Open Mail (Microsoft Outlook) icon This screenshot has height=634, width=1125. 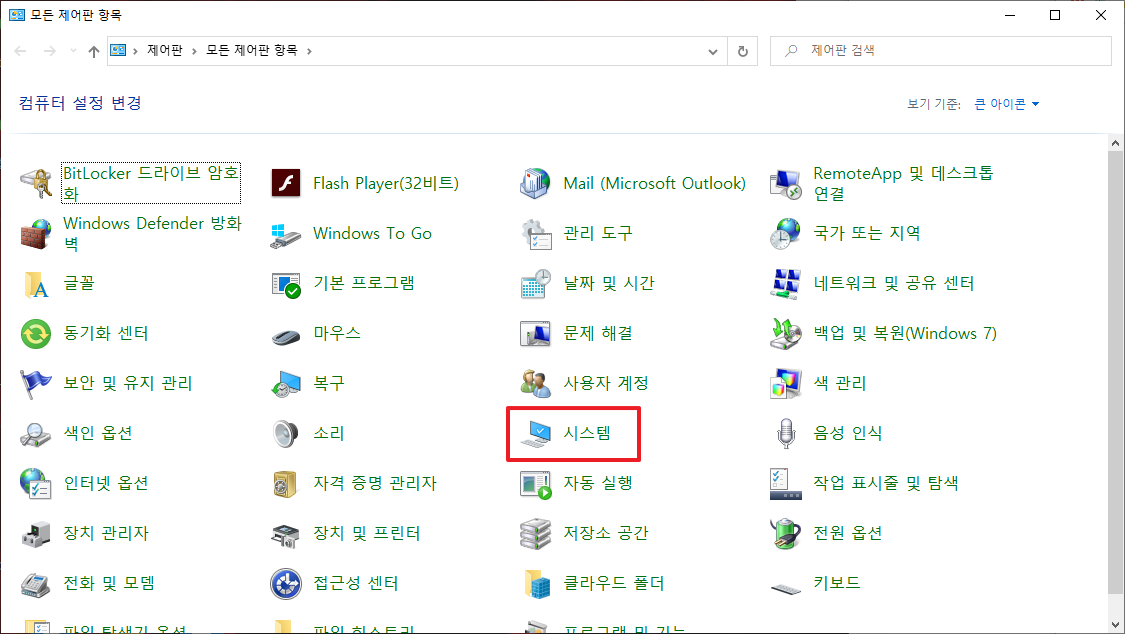(x=535, y=184)
